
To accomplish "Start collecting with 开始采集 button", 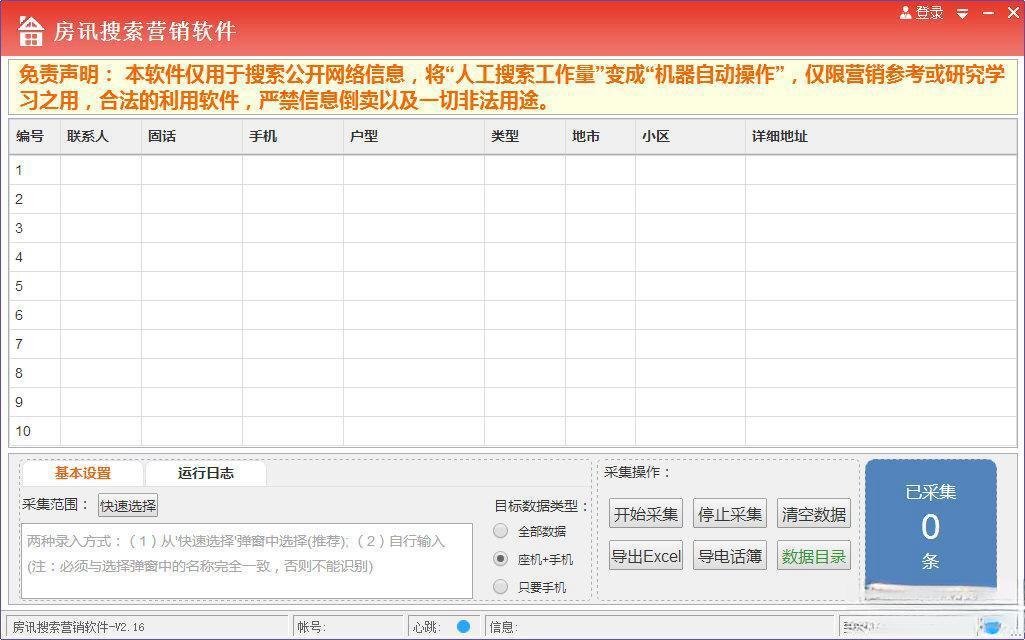I will 646,514.
